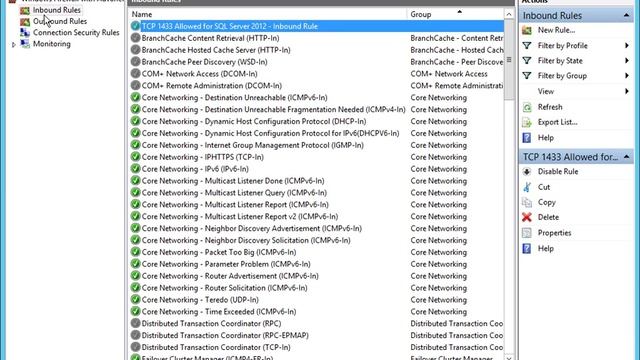This screenshot has height=360, width=640.
Task: Click the Delete red X icon
Action: click(x=527, y=218)
